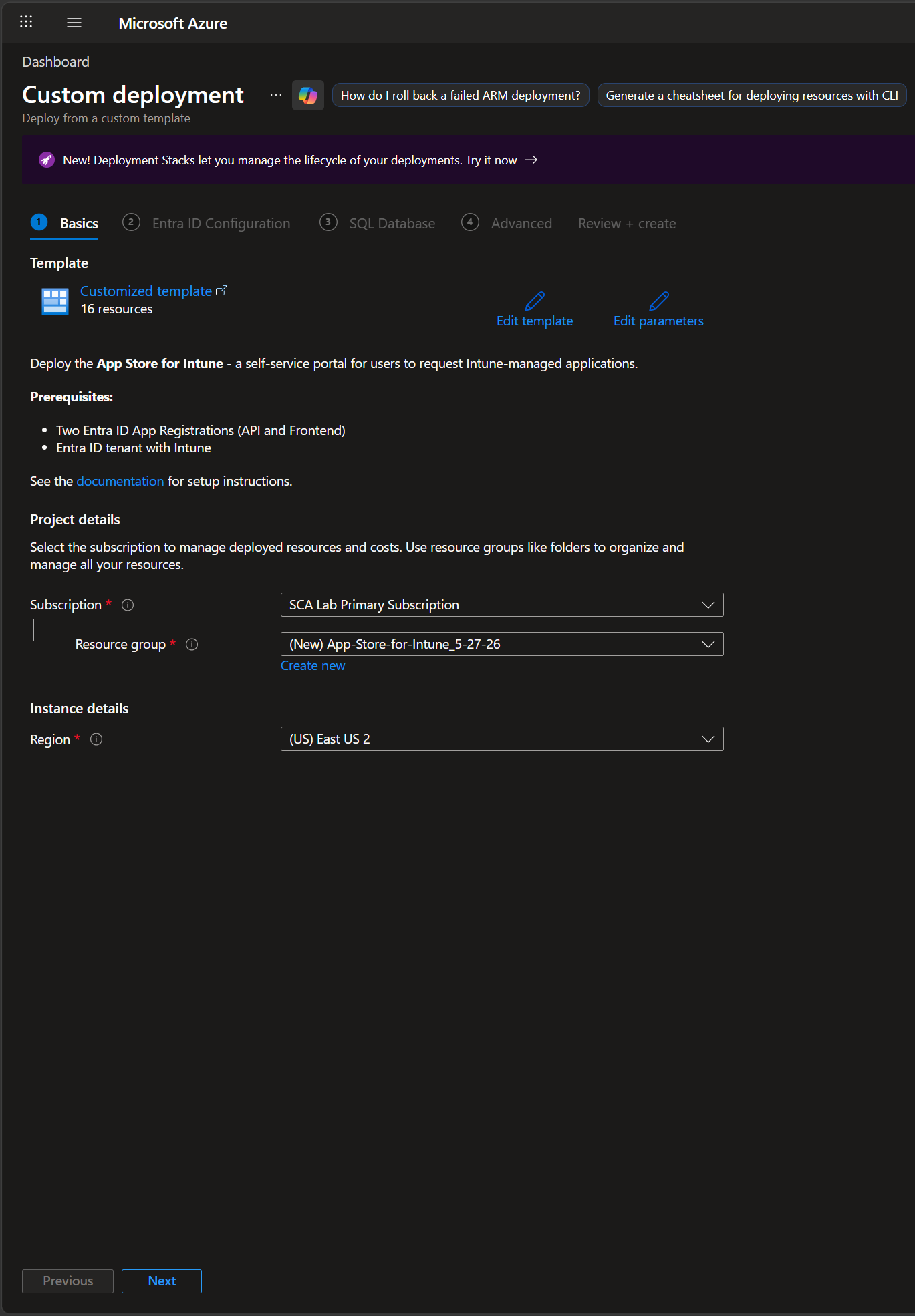Go to the Dashboard breadcrumb
This screenshot has height=1316, width=915.
(55, 62)
